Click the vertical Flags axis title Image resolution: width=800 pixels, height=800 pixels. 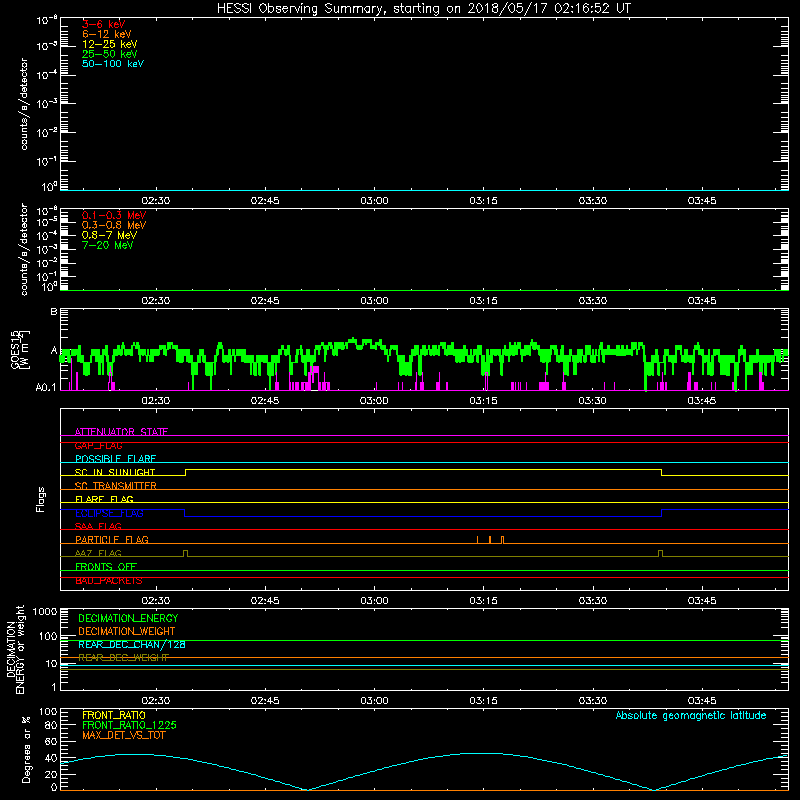[41, 499]
